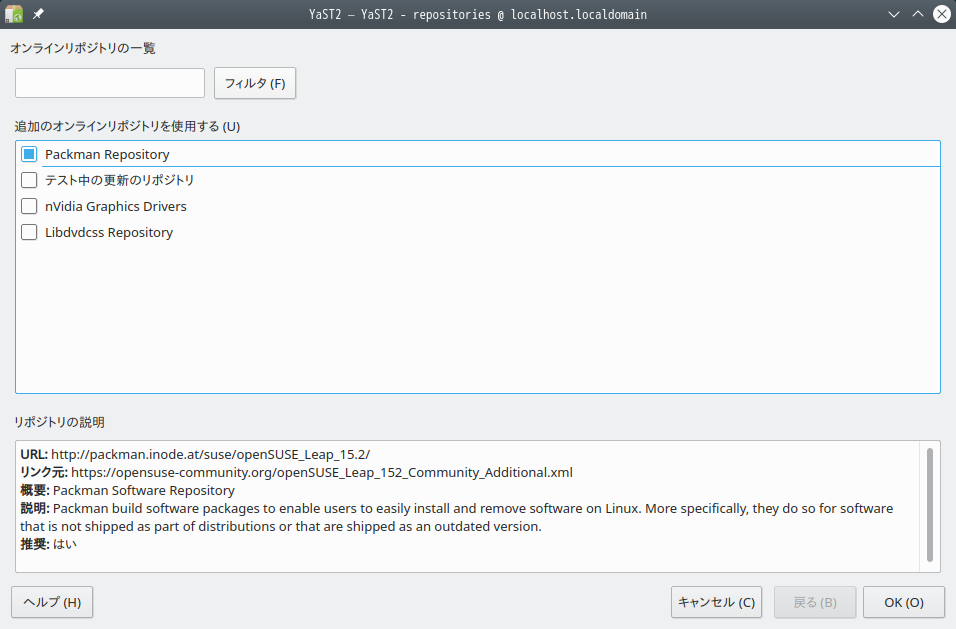Enable the テスト中の更新のリポジトリ checkbox
The image size is (956, 629).
point(29,180)
